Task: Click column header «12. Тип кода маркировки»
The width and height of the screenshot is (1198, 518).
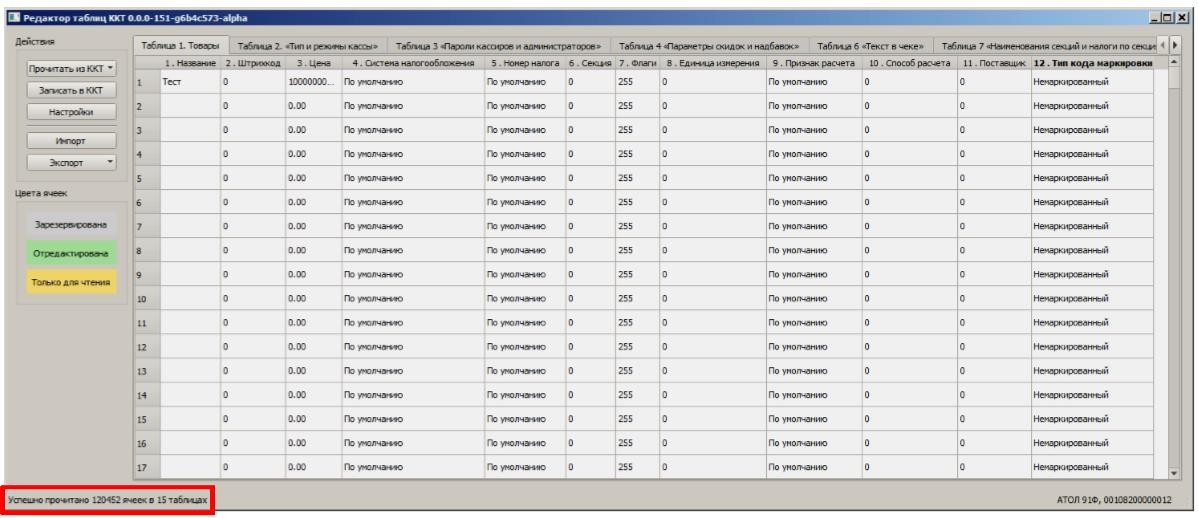Action: (x=1091, y=63)
